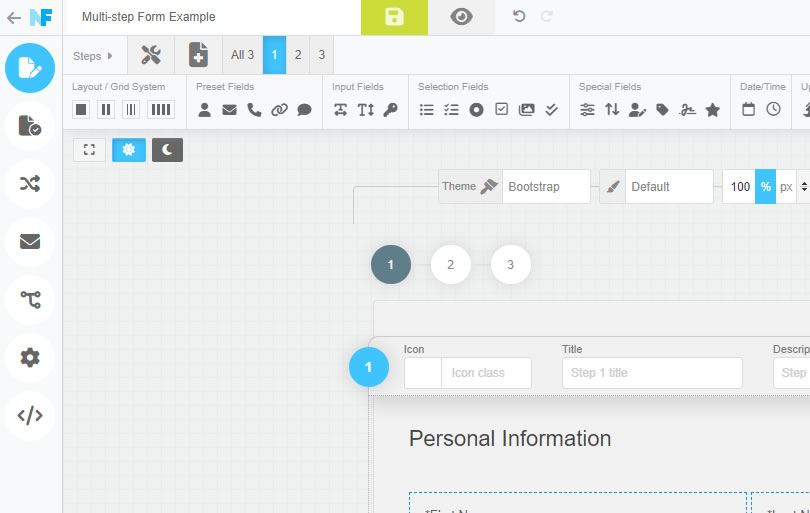Open the form editor sidebar icon
Viewport: 810px width, 513px height.
click(x=30, y=68)
